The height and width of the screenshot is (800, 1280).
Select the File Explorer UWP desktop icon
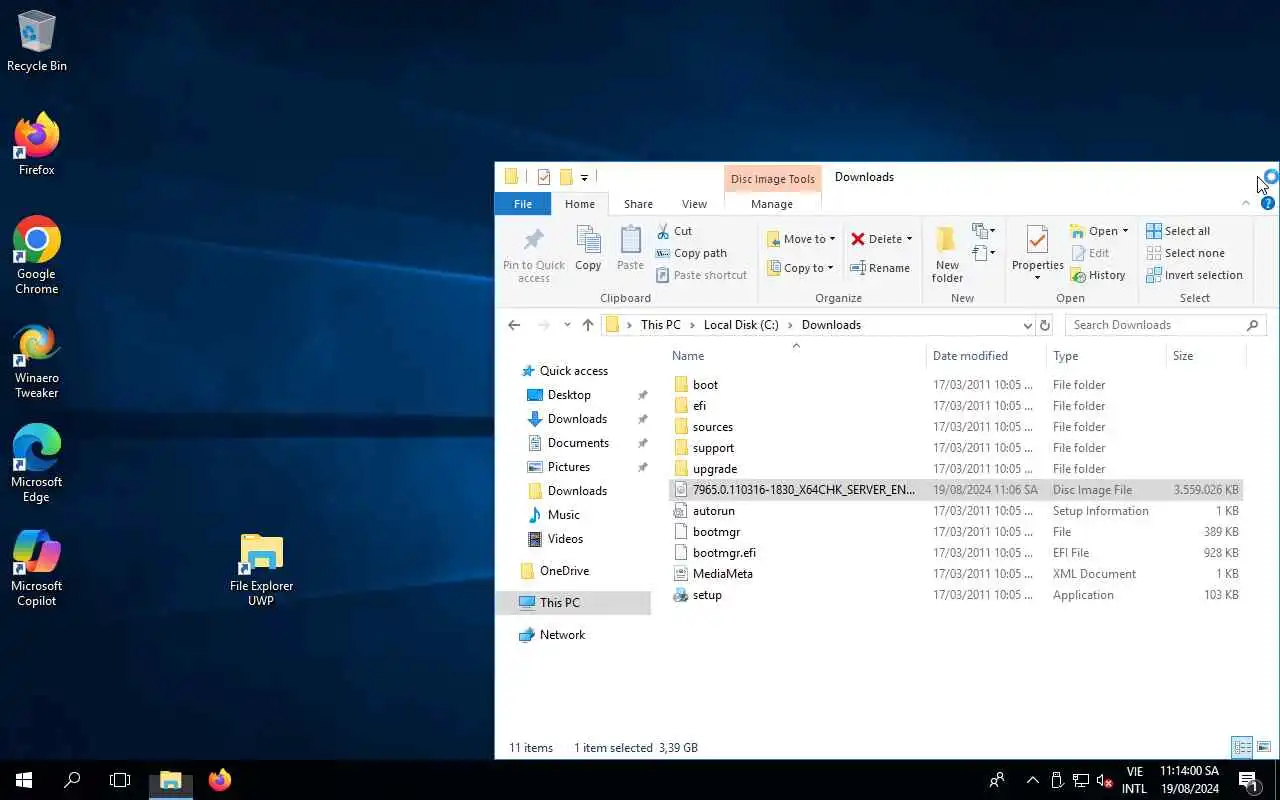[x=261, y=570]
